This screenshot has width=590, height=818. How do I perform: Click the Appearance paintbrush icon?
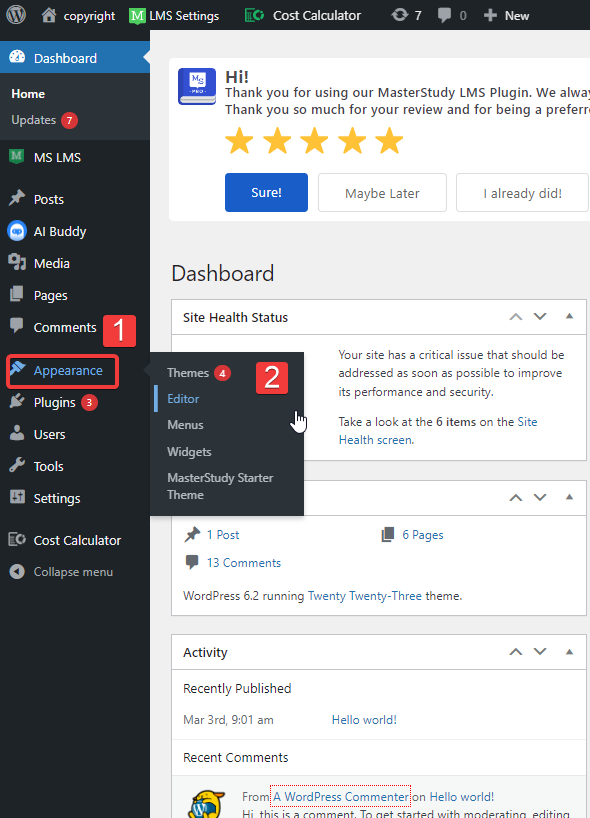[x=17, y=369]
